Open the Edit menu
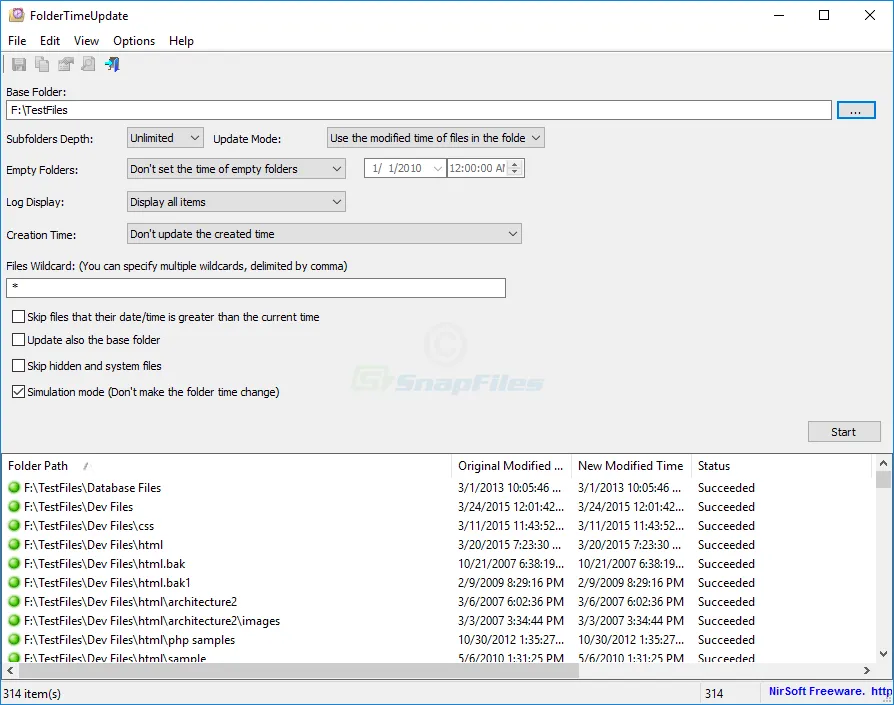894x705 pixels. [50, 41]
